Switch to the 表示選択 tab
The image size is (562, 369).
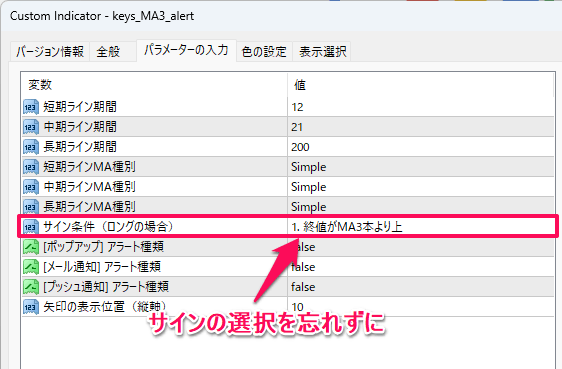tap(322, 52)
